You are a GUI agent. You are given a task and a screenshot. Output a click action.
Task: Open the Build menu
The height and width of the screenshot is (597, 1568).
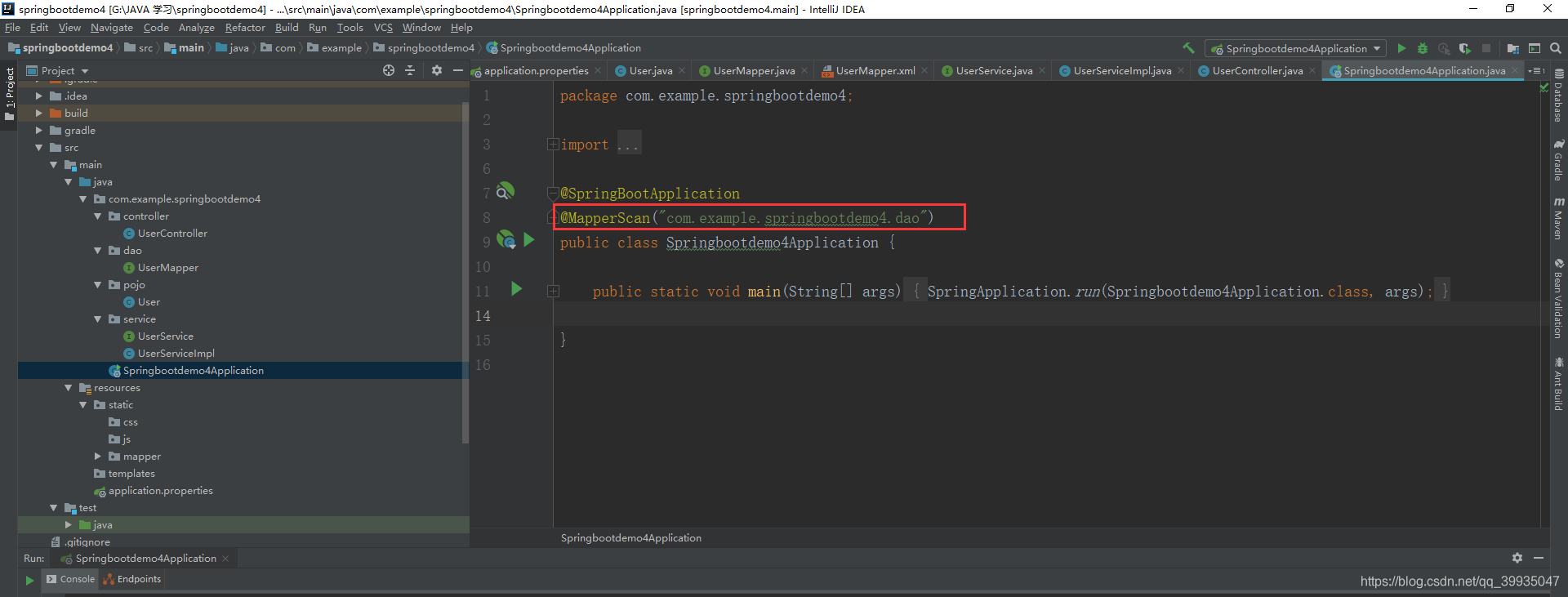coord(287,28)
